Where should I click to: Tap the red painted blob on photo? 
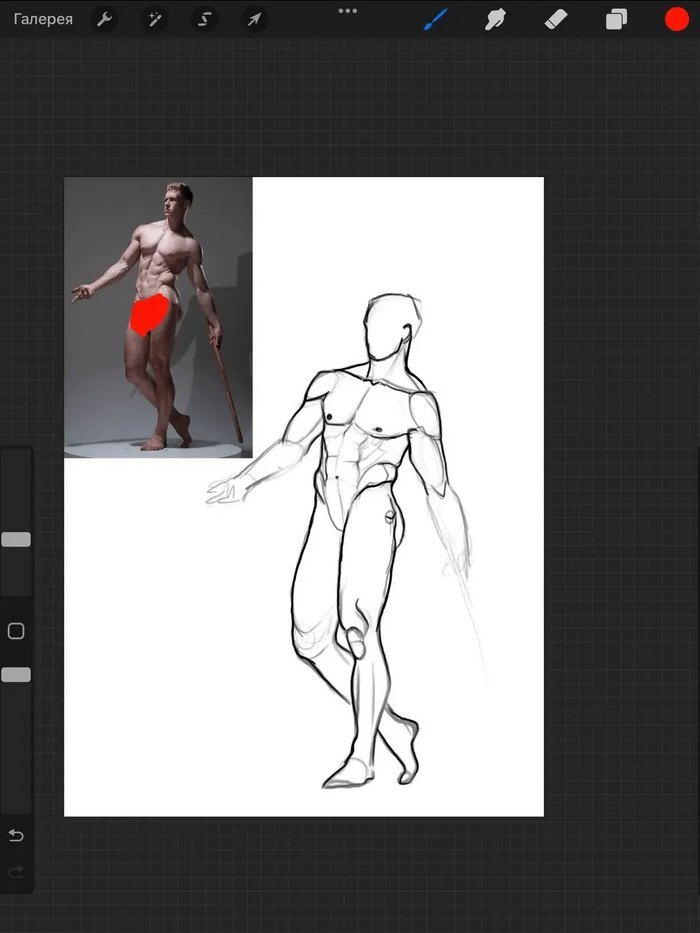[148, 315]
